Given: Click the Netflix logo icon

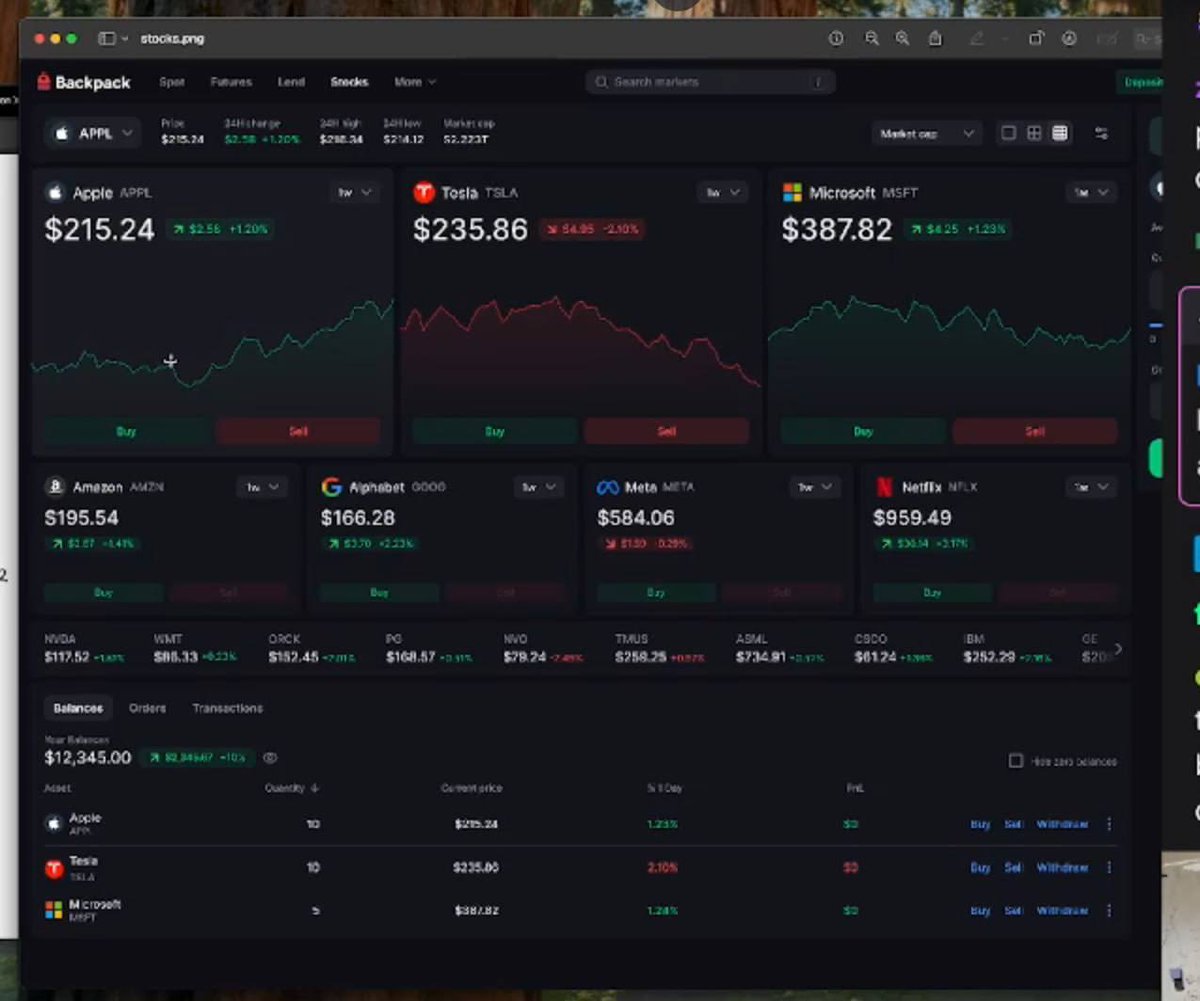Looking at the screenshot, I should tap(884, 487).
